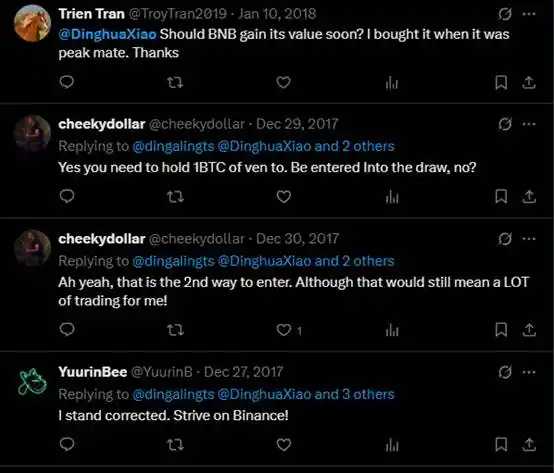Like cheekydollar's Dec 30 tweet
The width and height of the screenshot is (554, 473).
coord(283,330)
